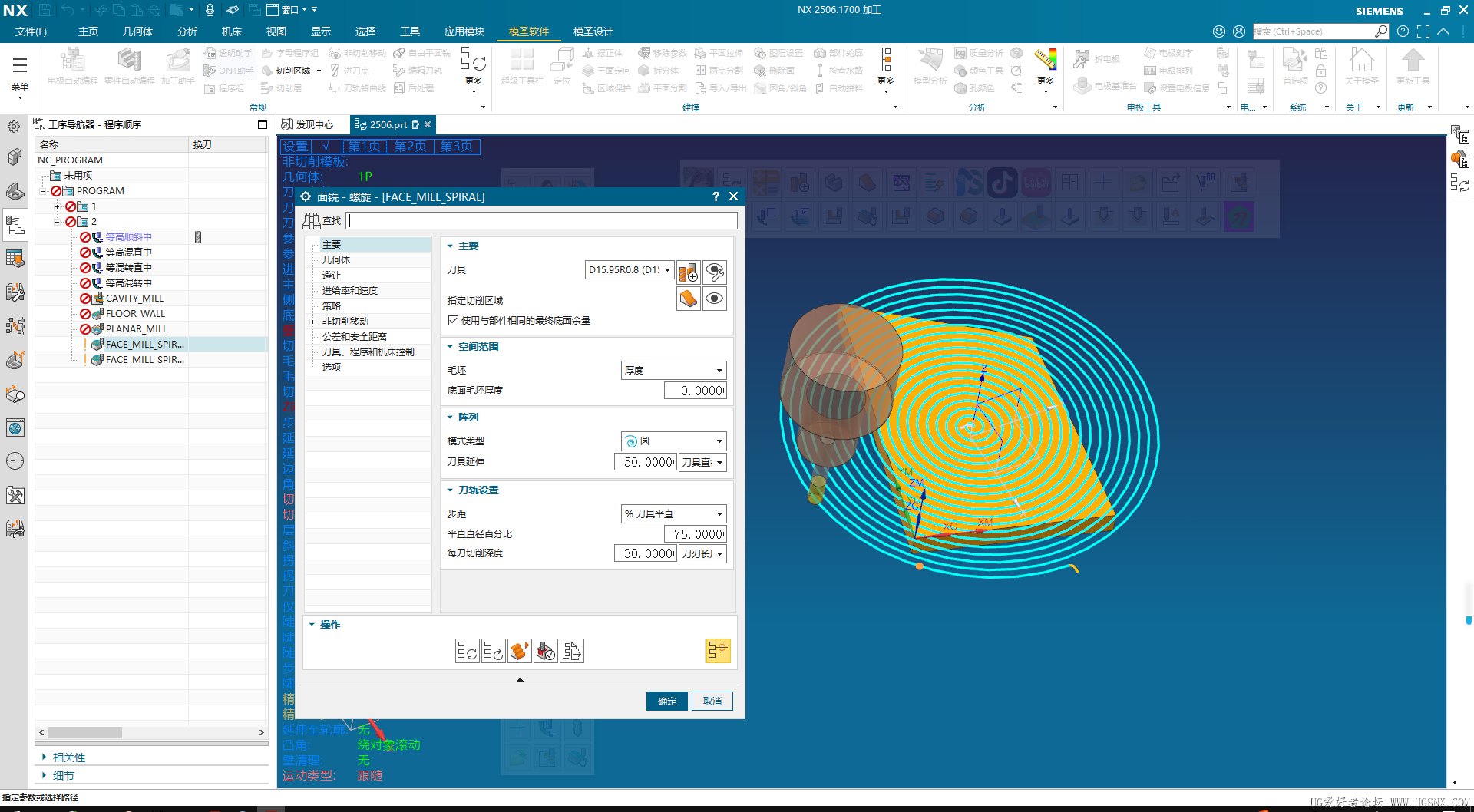The image size is (1474, 812).
Task: Select 几何体 in dialog category list
Action: click(336, 260)
